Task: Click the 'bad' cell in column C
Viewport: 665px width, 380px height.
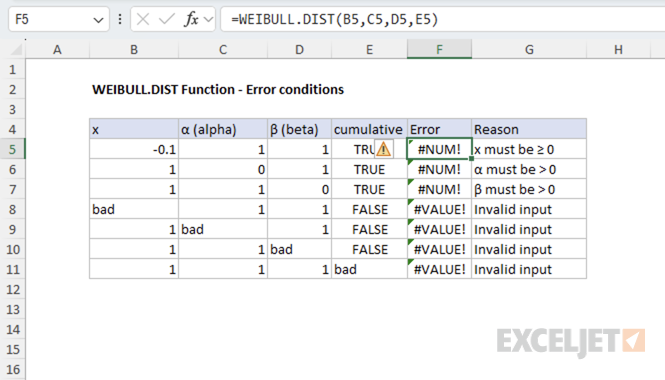Action: click(223, 229)
